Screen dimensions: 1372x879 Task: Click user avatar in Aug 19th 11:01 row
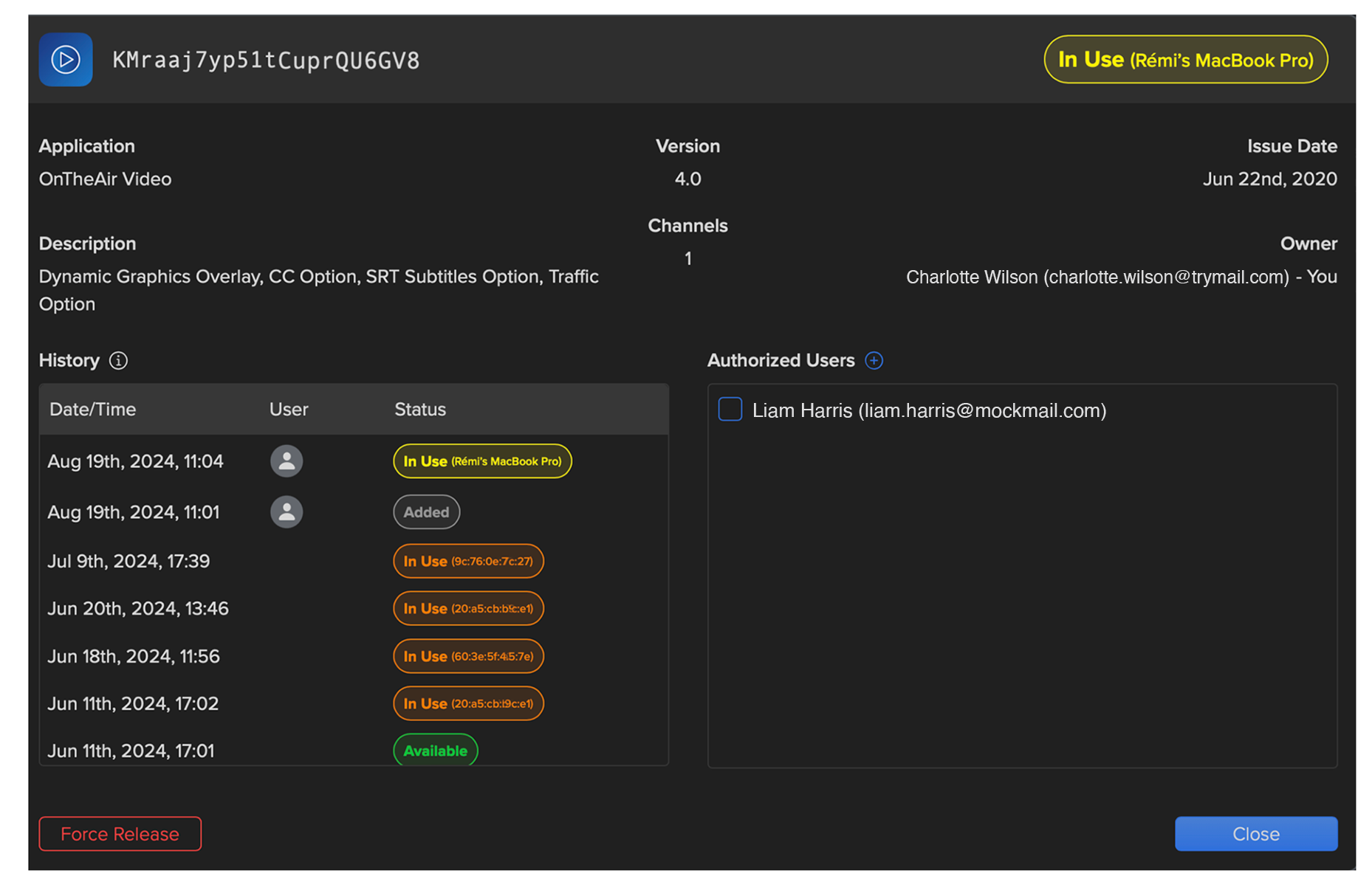287,512
